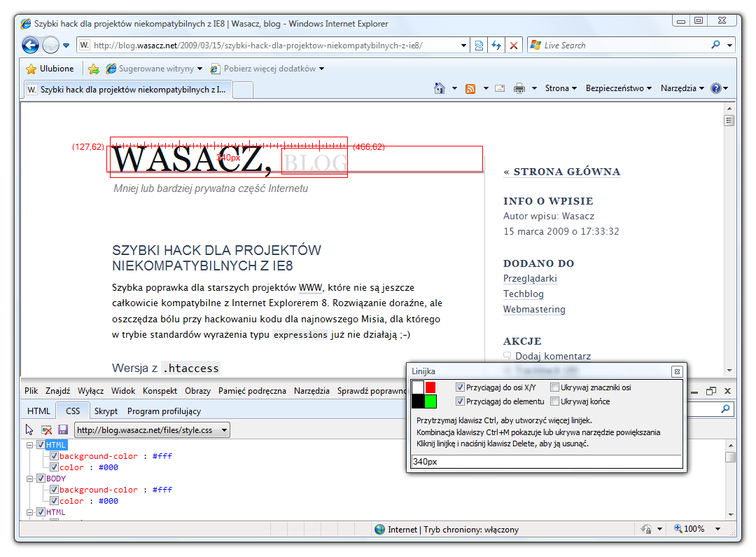Open recent pages dropdown arrow
The image size is (756, 557).
pos(66,45)
